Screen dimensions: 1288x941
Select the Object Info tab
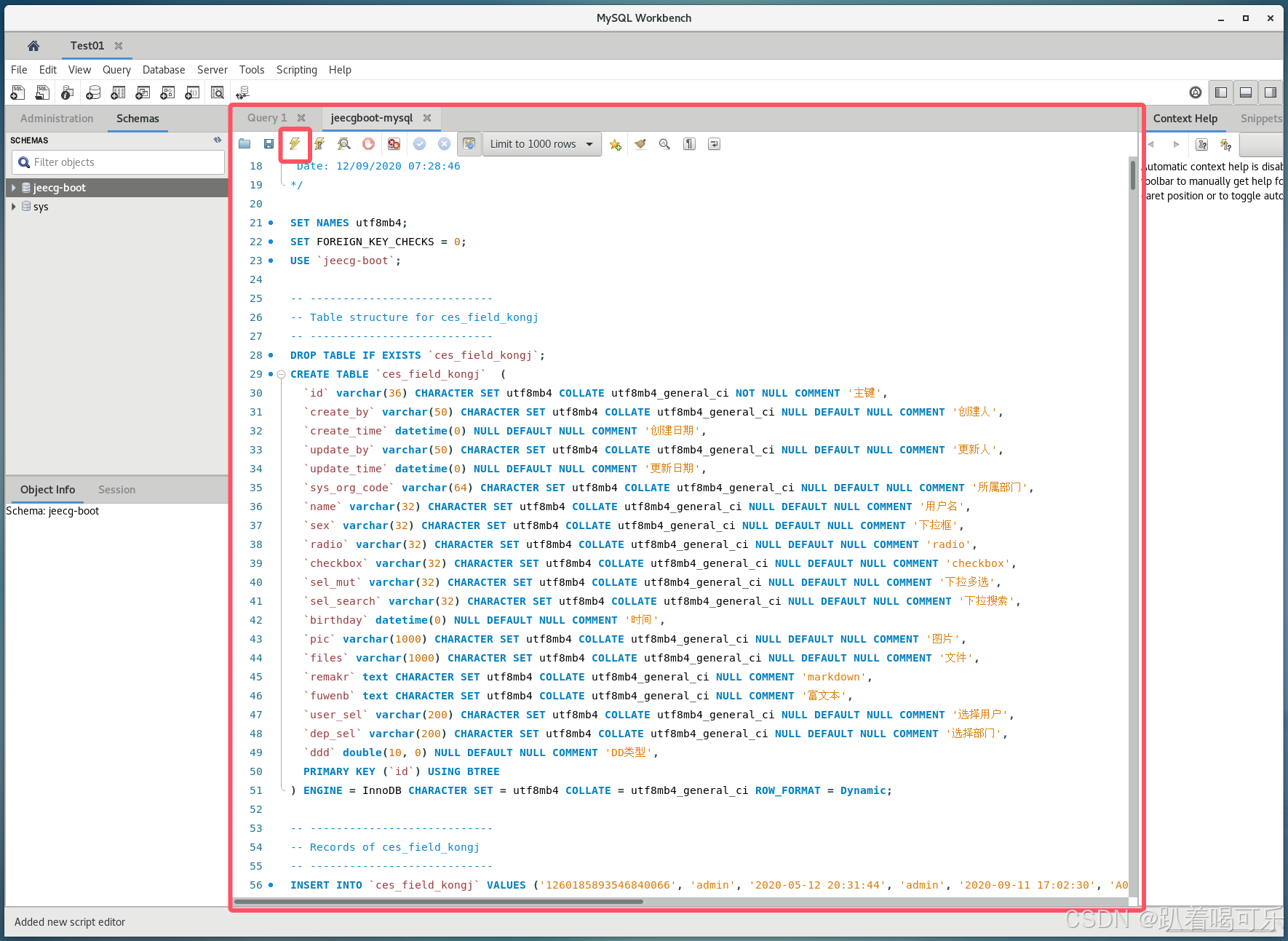[47, 490]
